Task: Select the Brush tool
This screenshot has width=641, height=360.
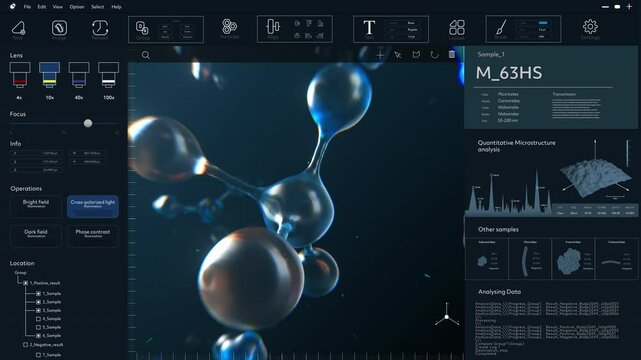Action: pyautogui.click(x=501, y=27)
